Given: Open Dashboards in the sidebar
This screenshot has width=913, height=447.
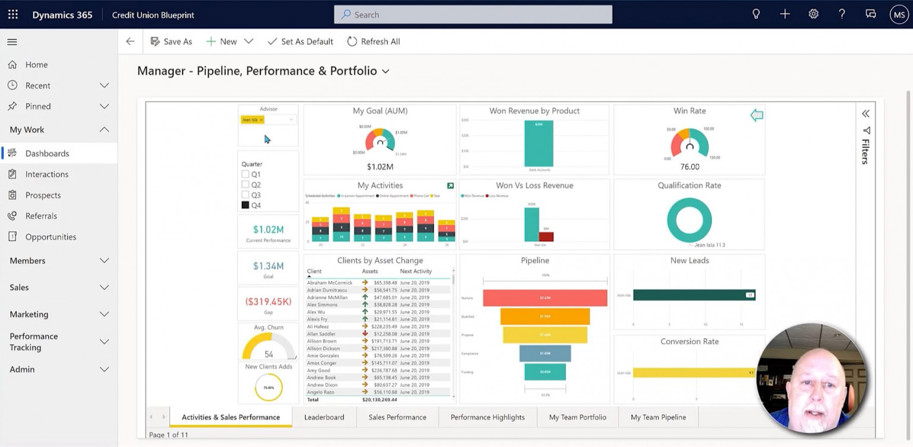Looking at the screenshot, I should [59, 154].
